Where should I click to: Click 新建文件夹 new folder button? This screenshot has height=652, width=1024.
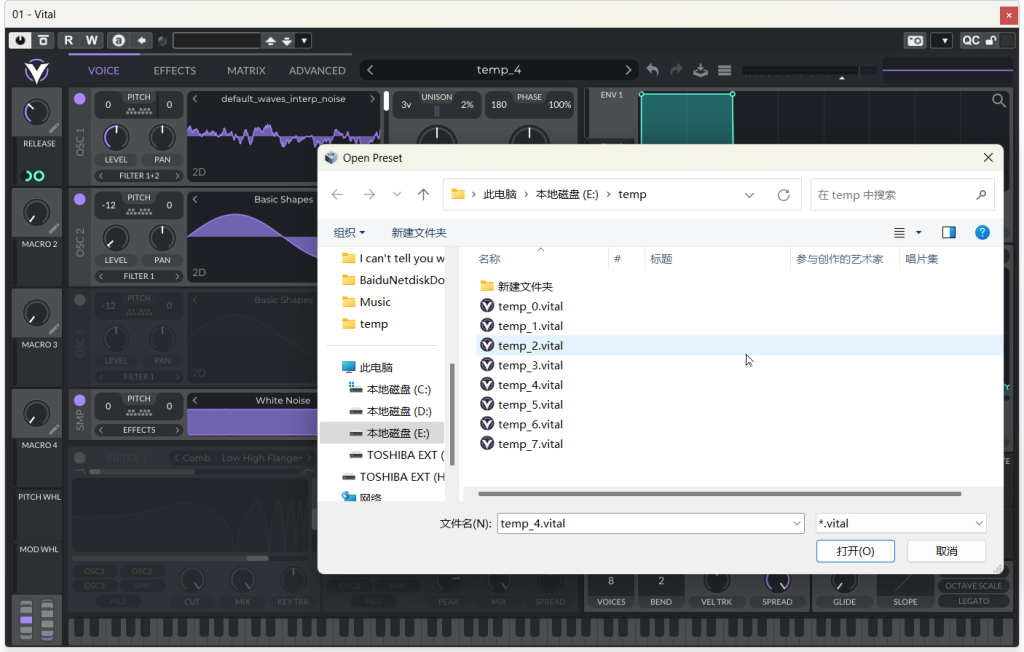pyautogui.click(x=419, y=233)
